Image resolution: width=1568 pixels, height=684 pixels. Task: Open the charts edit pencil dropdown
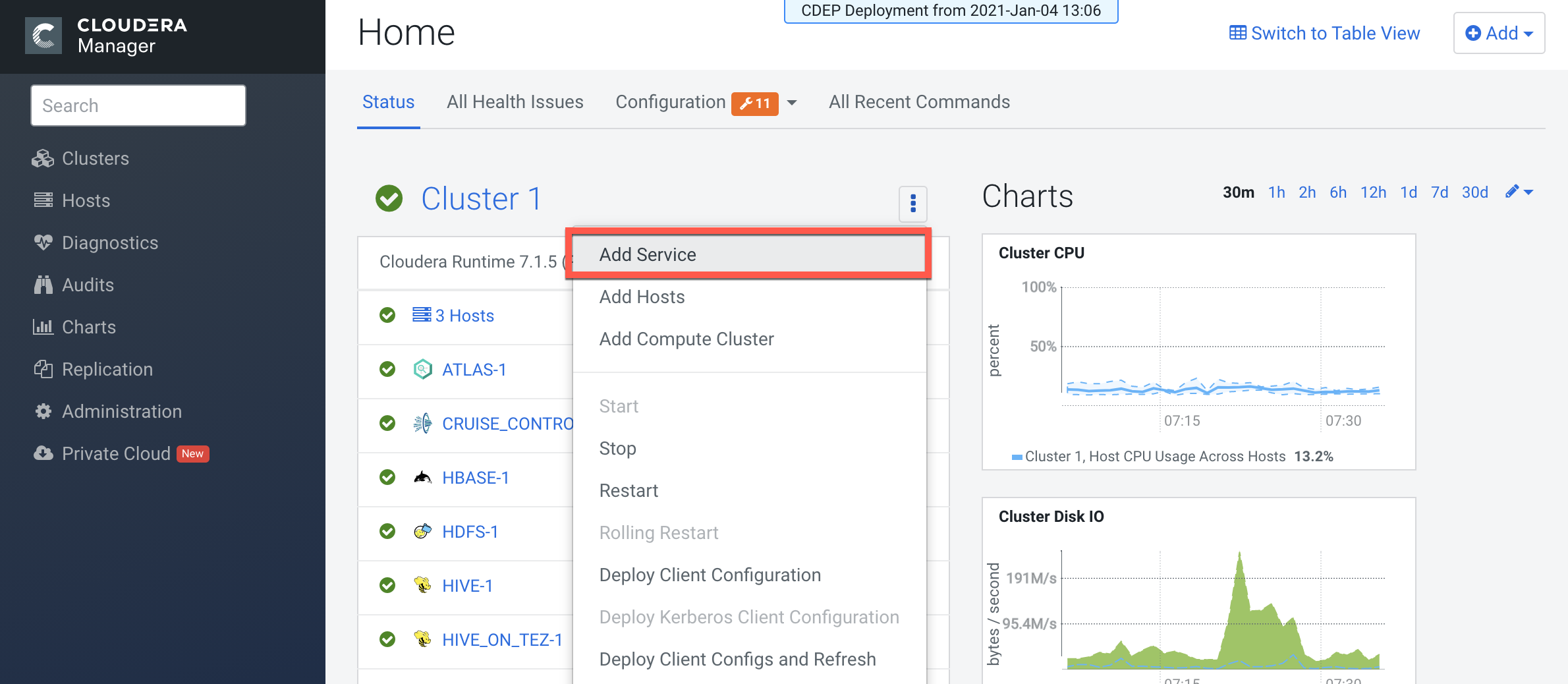coord(1519,192)
